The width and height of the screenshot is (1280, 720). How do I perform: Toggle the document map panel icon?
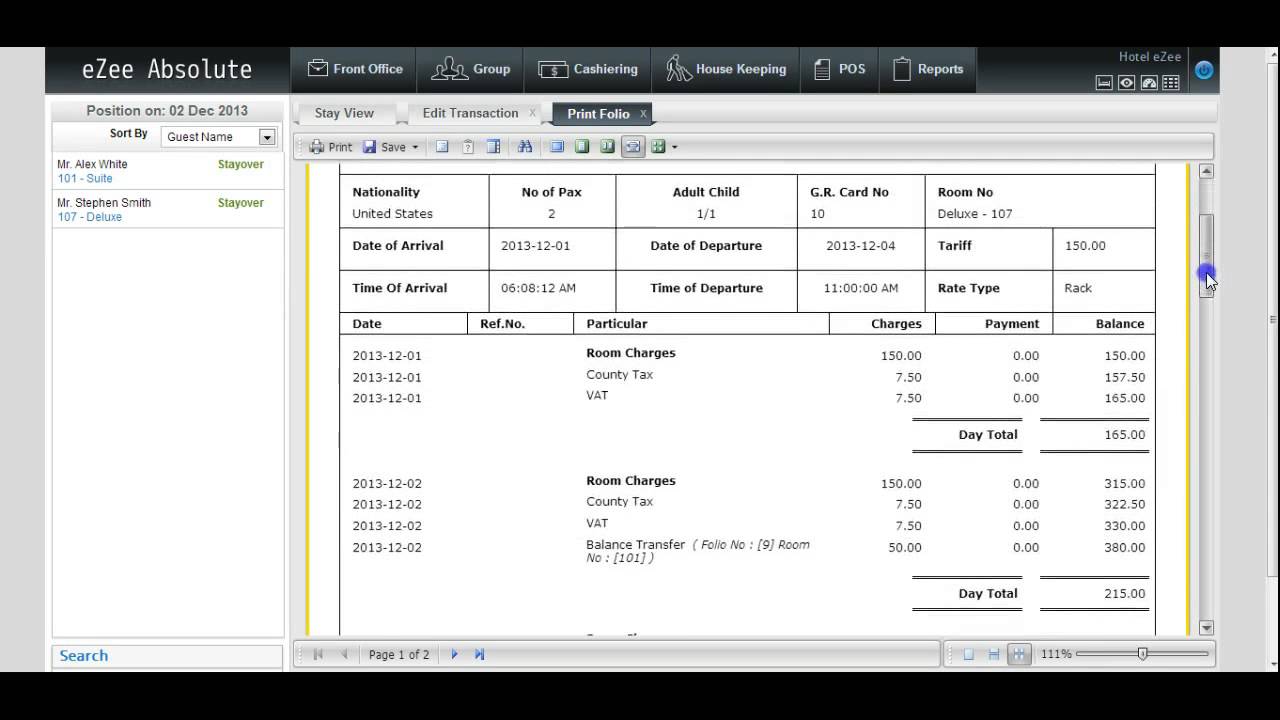pos(493,147)
